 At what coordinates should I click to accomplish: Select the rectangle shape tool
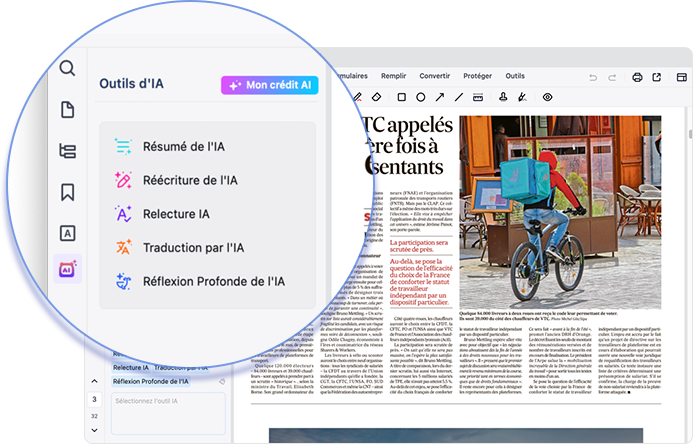pos(401,98)
